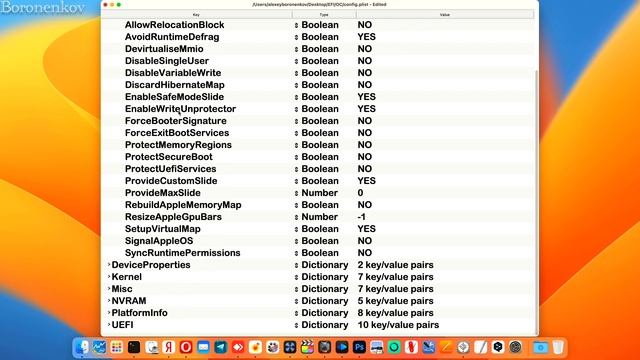Image resolution: width=640 pixels, height=360 pixels.
Task: Open type selector for ResizeAppleGpuBars
Action: pos(296,217)
